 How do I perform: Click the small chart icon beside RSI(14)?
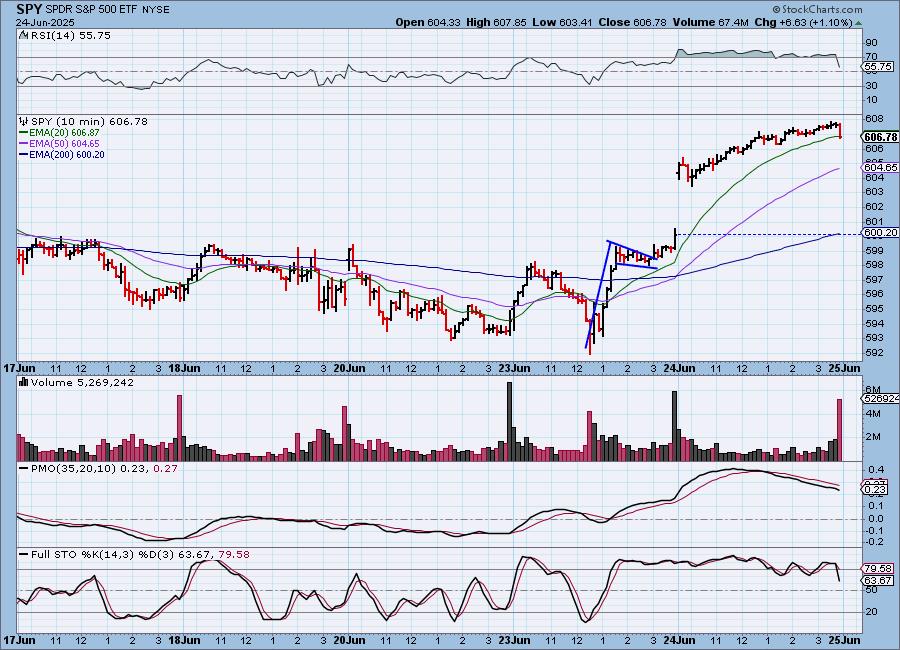coord(23,35)
